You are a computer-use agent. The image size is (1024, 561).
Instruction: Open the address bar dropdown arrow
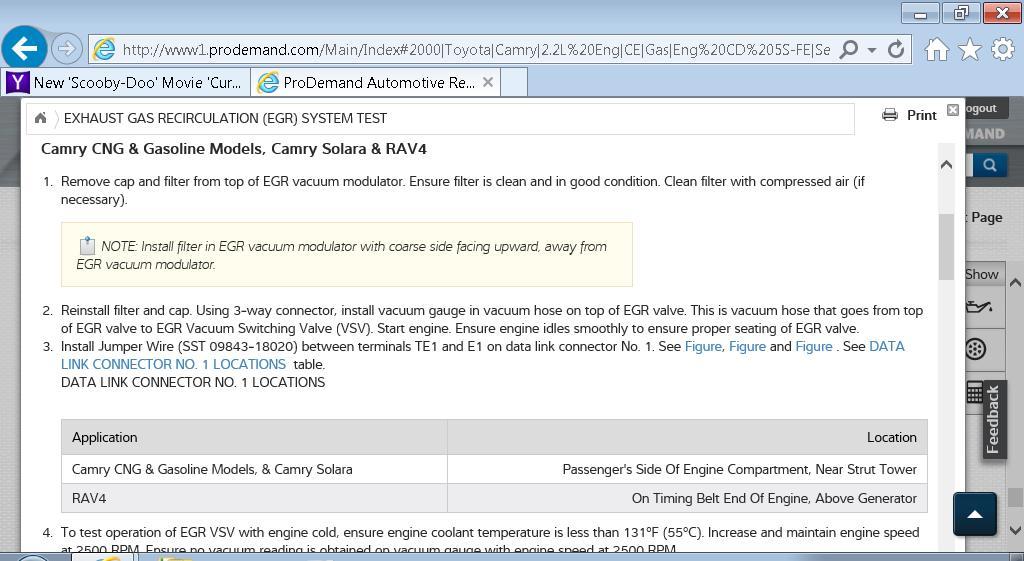click(x=872, y=50)
